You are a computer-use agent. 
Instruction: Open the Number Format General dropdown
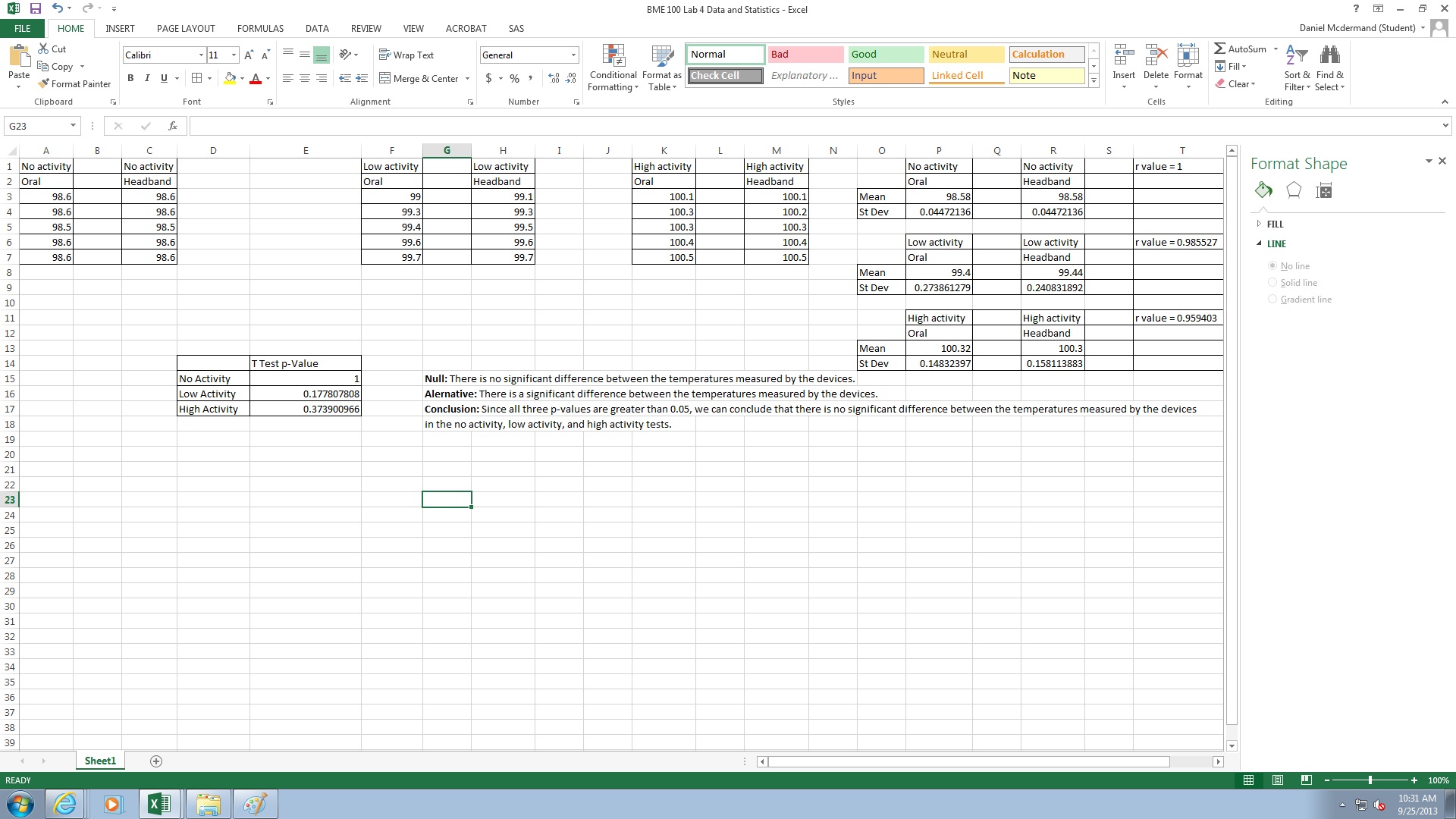(573, 55)
